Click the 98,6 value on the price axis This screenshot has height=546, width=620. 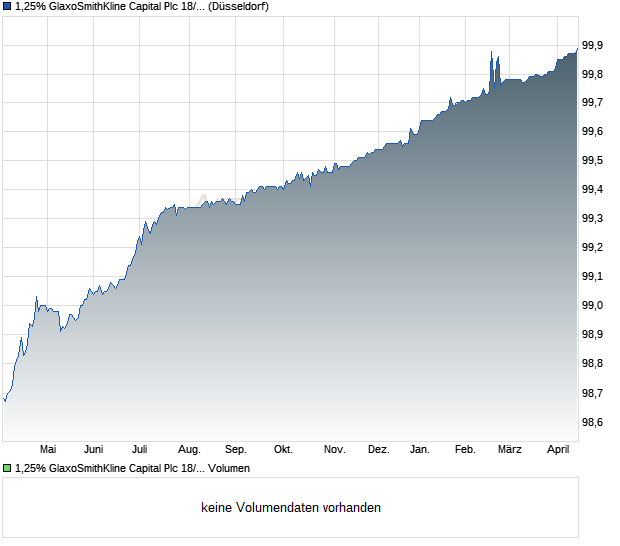pyautogui.click(x=593, y=423)
